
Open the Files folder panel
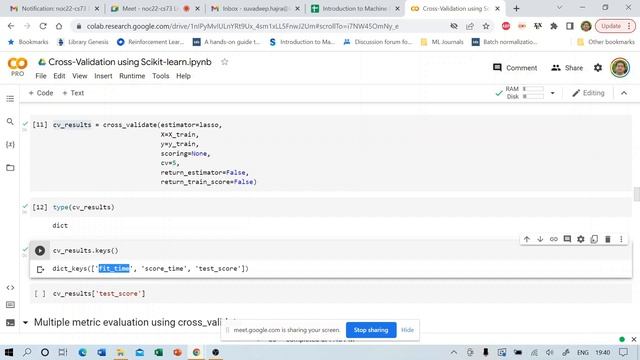click(x=10, y=168)
